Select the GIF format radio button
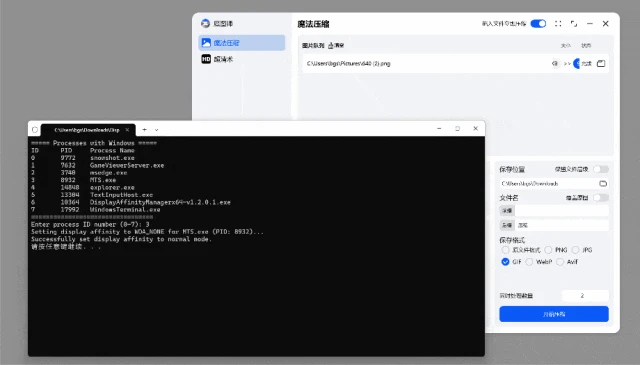 [505, 262]
